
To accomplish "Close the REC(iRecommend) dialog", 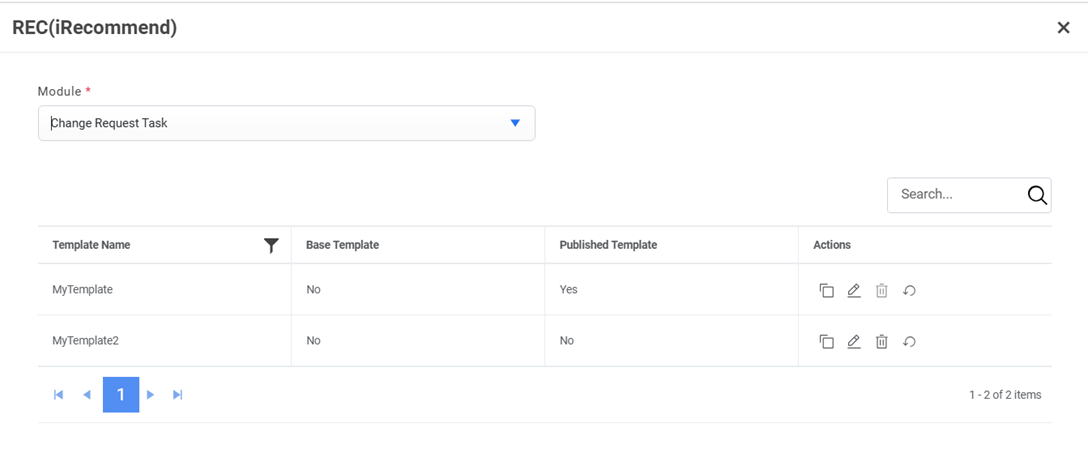I will pyautogui.click(x=1063, y=28).
